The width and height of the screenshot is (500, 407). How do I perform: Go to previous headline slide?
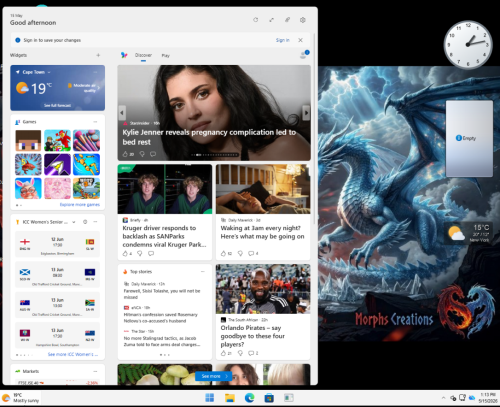pyautogui.click(x=122, y=113)
